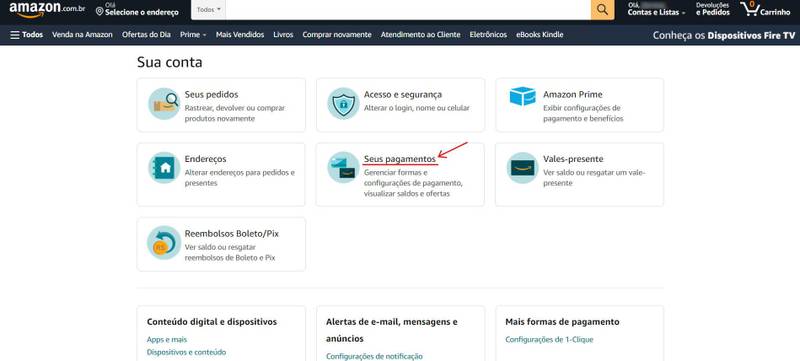Expand the Contas e Listas dropdown
This screenshot has height=361, width=800.
tap(656, 9)
